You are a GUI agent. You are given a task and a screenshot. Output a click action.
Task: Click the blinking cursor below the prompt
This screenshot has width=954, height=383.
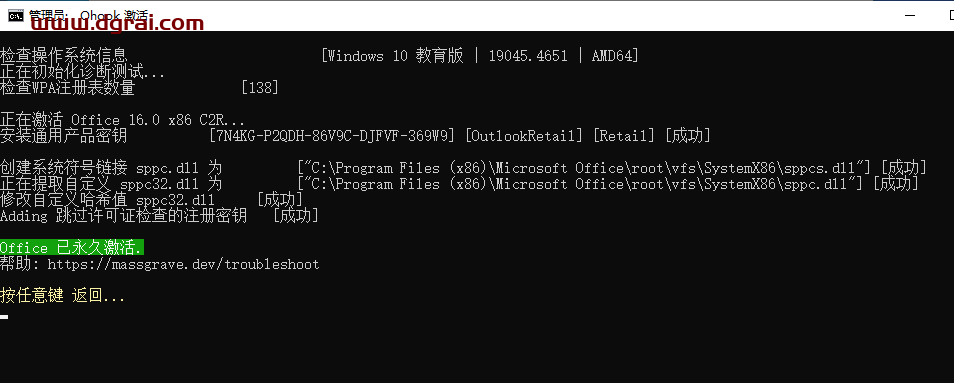pyautogui.click(x=4, y=316)
